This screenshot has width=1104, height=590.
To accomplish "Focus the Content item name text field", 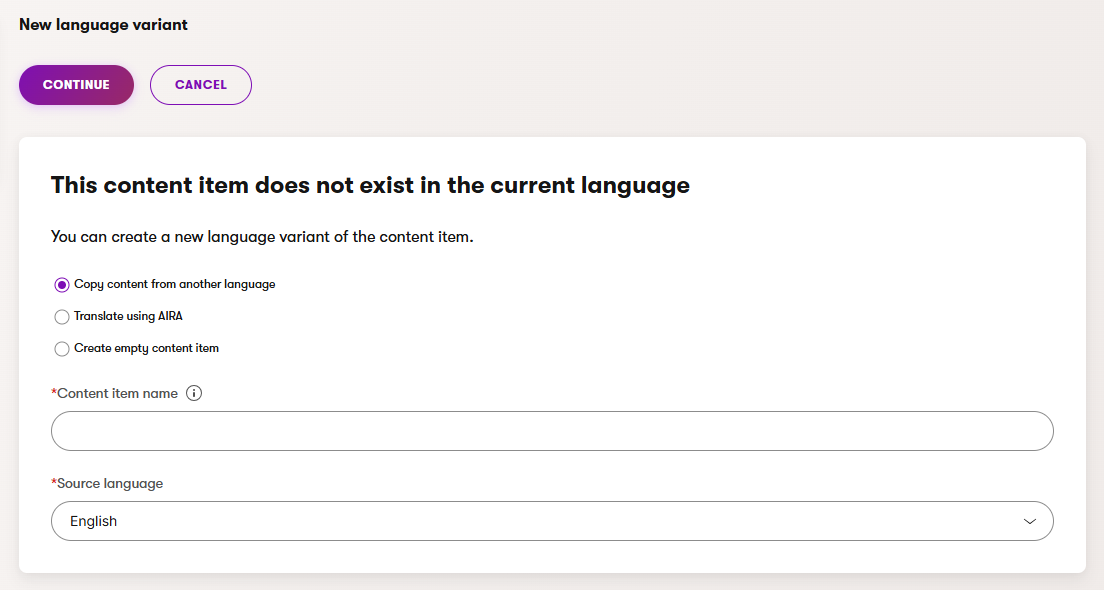I will pos(552,431).
